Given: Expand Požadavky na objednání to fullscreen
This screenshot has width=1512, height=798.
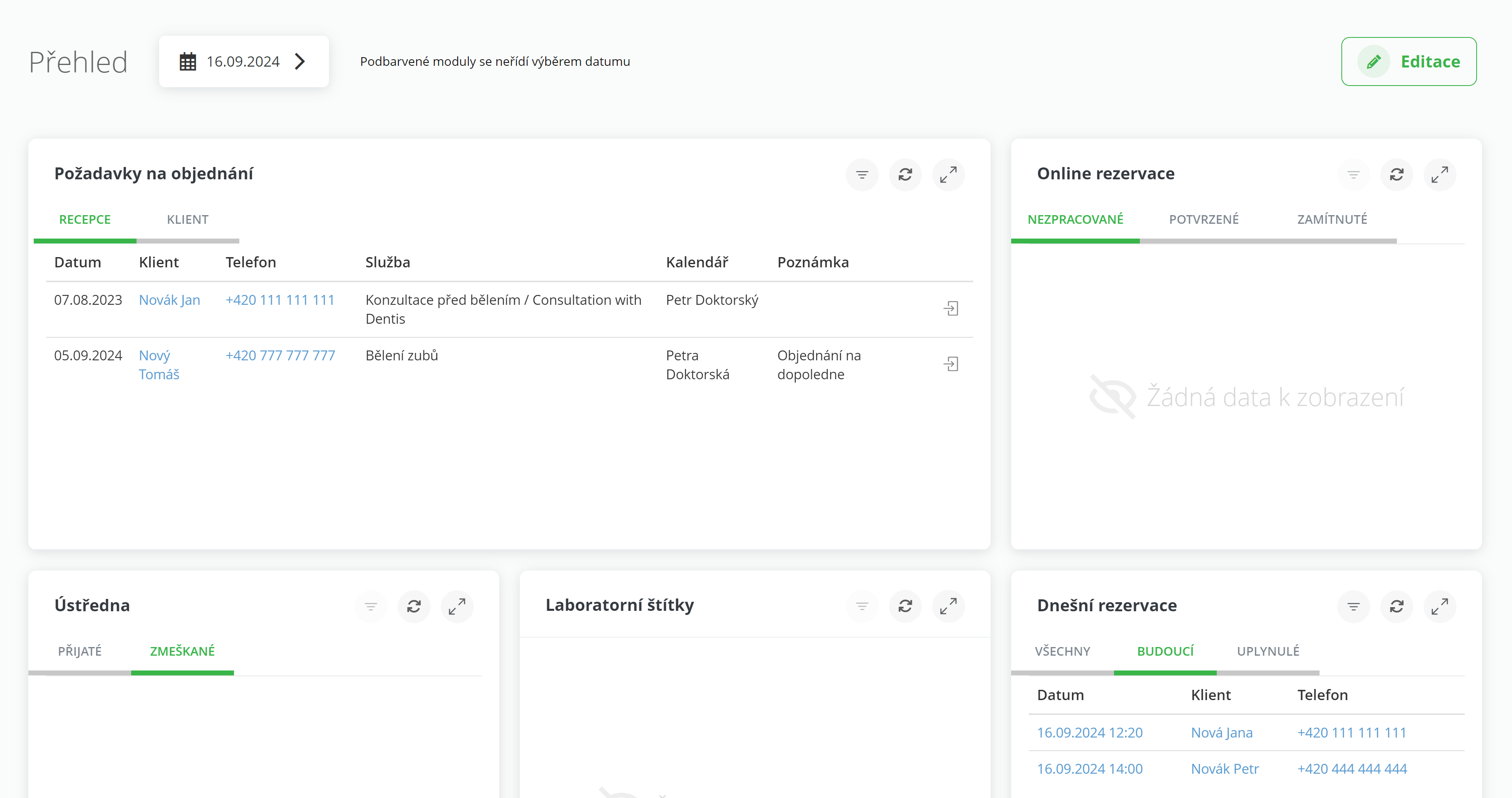Looking at the screenshot, I should point(948,174).
